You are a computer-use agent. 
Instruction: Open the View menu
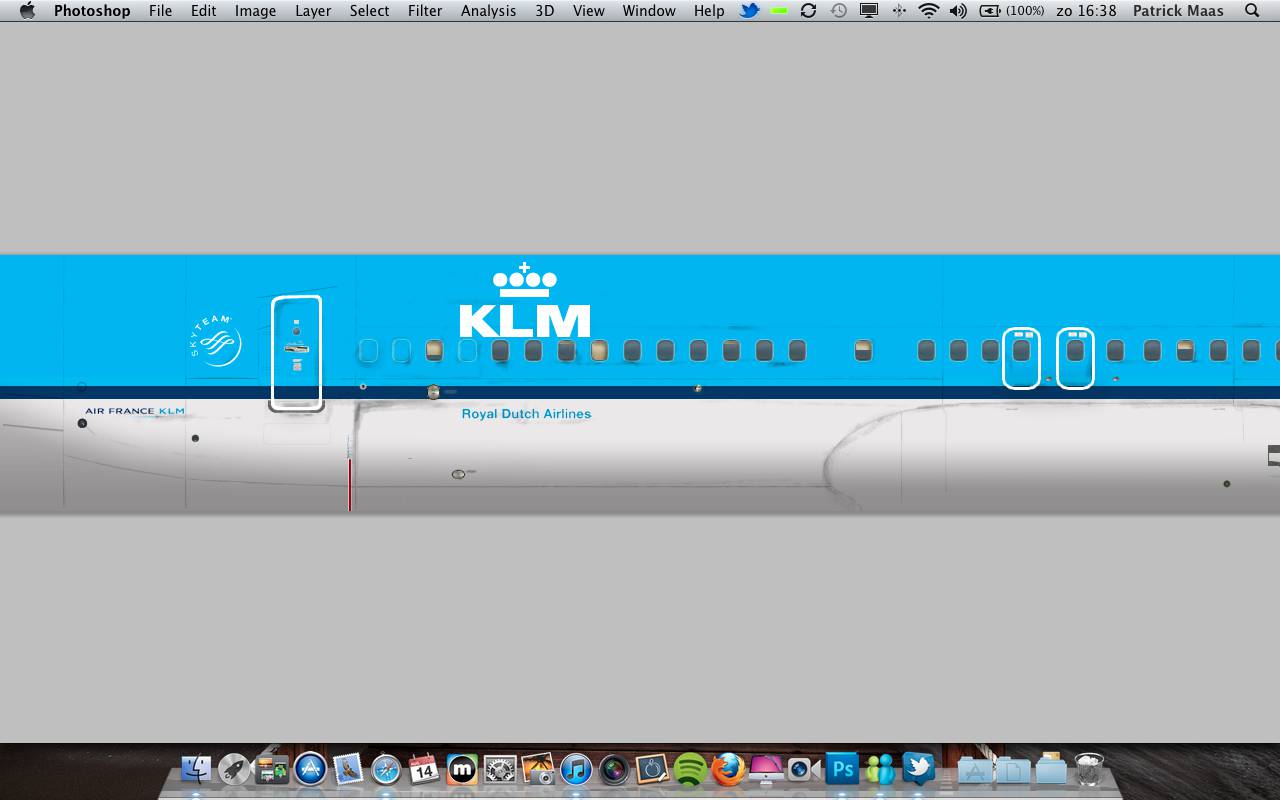click(588, 11)
